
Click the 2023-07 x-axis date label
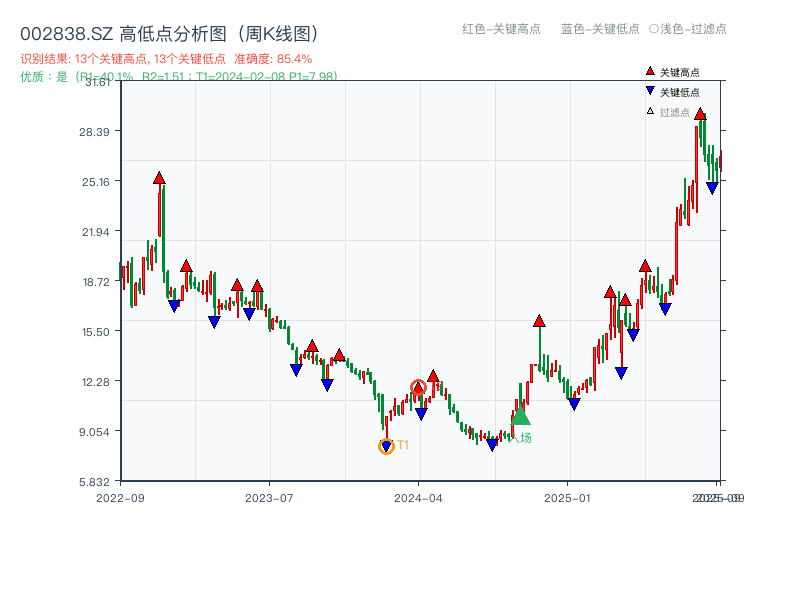[269, 498]
